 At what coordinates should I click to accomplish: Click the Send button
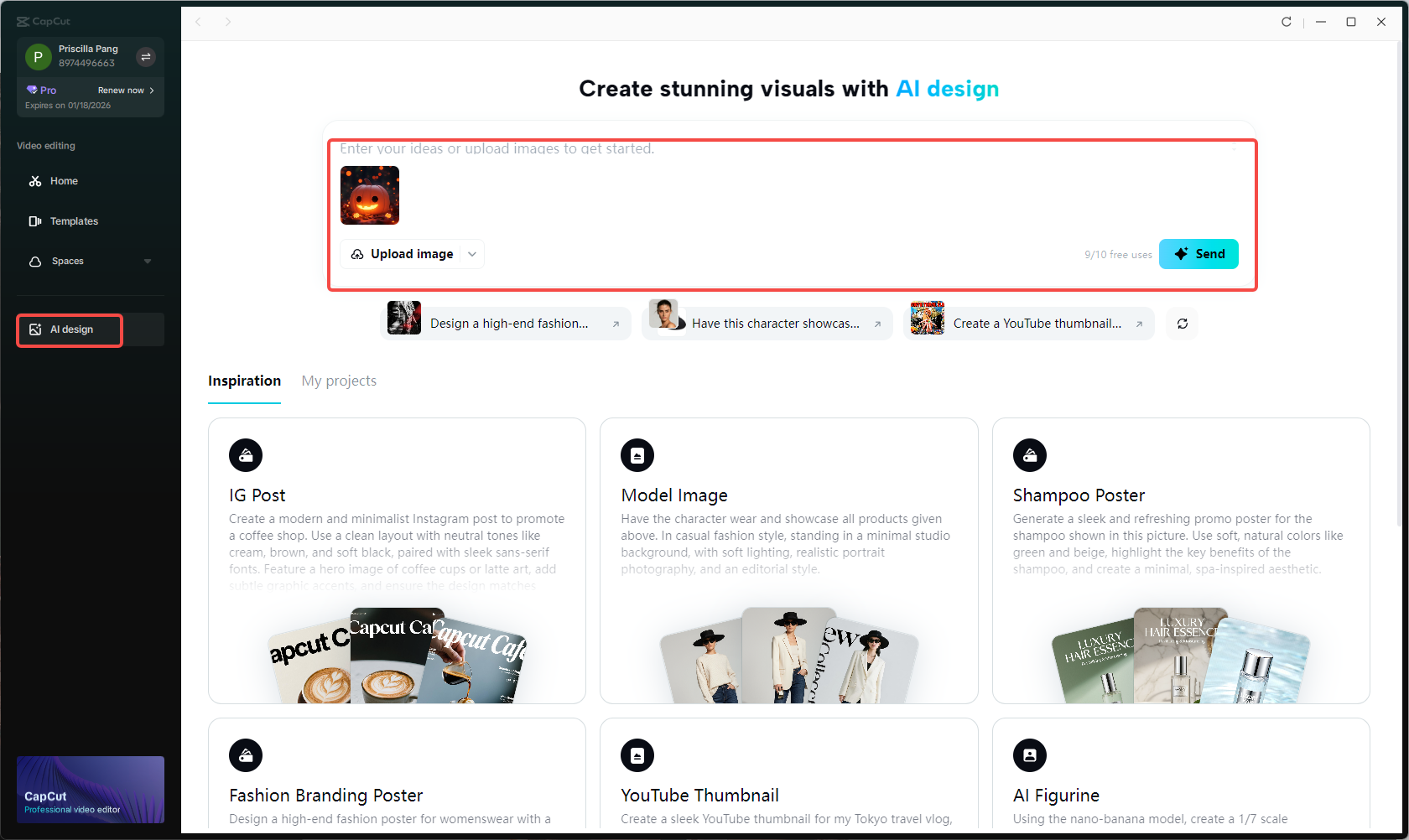[1198, 253]
